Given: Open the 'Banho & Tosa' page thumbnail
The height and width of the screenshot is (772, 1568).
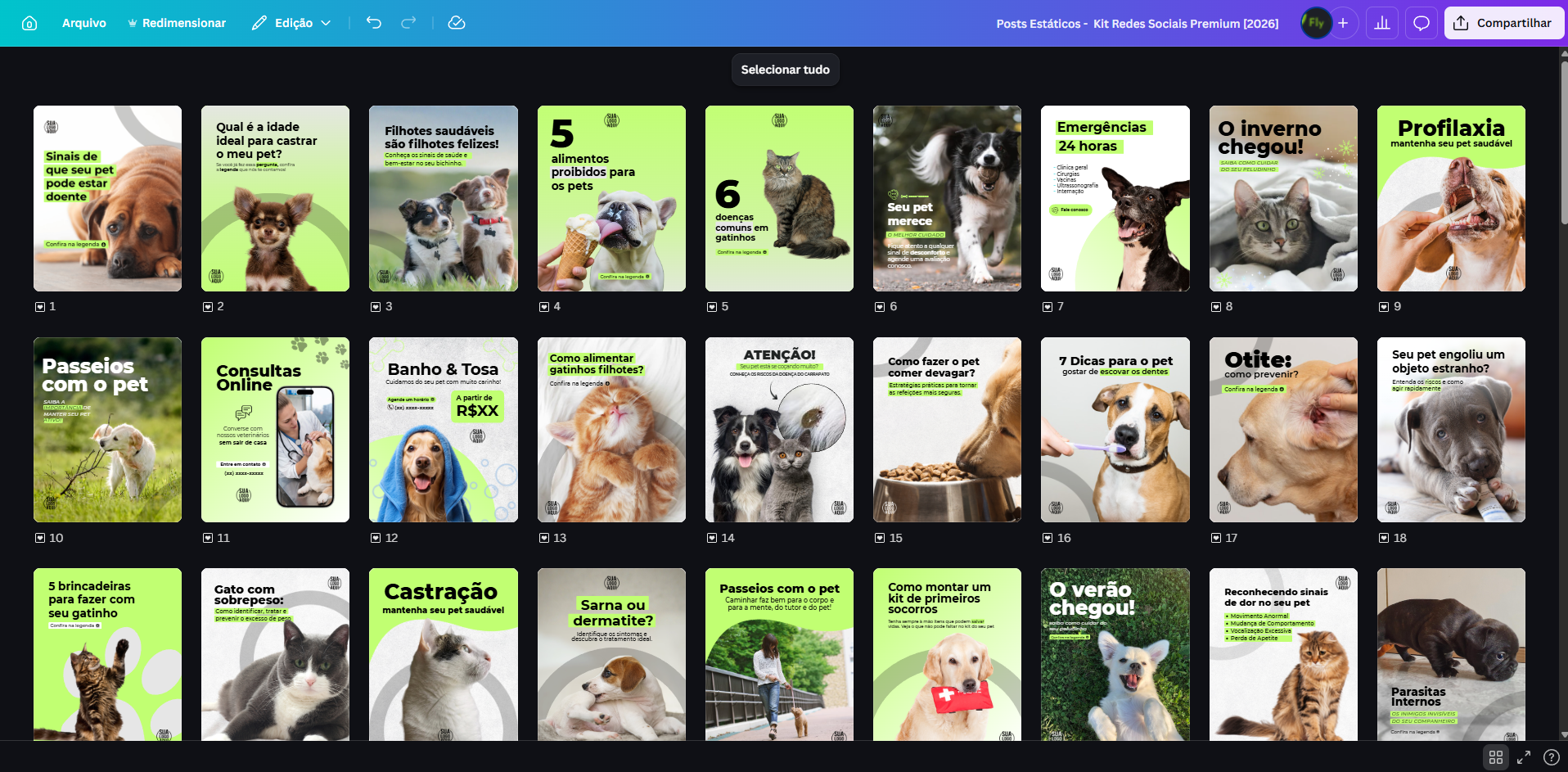Looking at the screenshot, I should tap(443, 430).
